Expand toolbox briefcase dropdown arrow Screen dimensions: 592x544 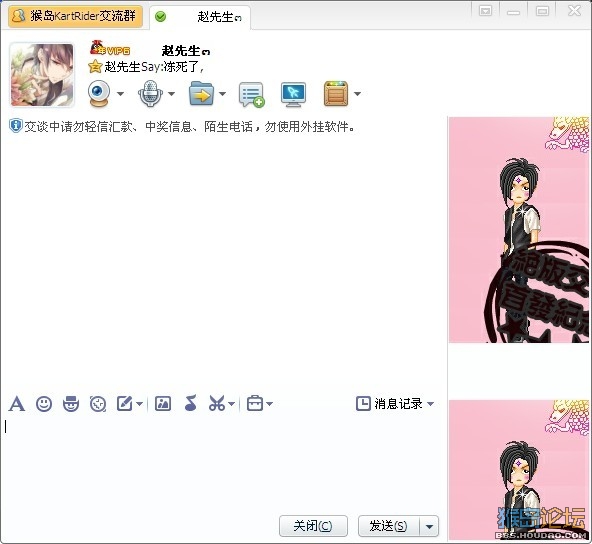click(269, 404)
